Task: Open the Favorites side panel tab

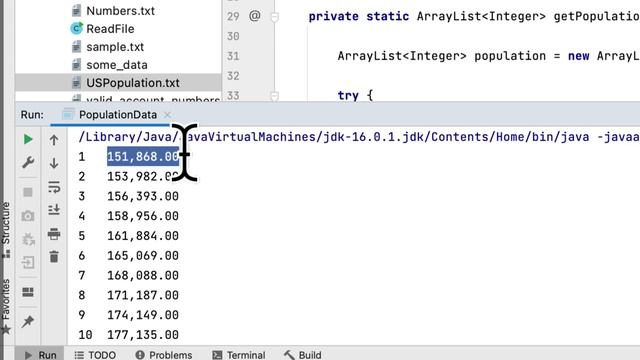Action: click(x=6, y=306)
